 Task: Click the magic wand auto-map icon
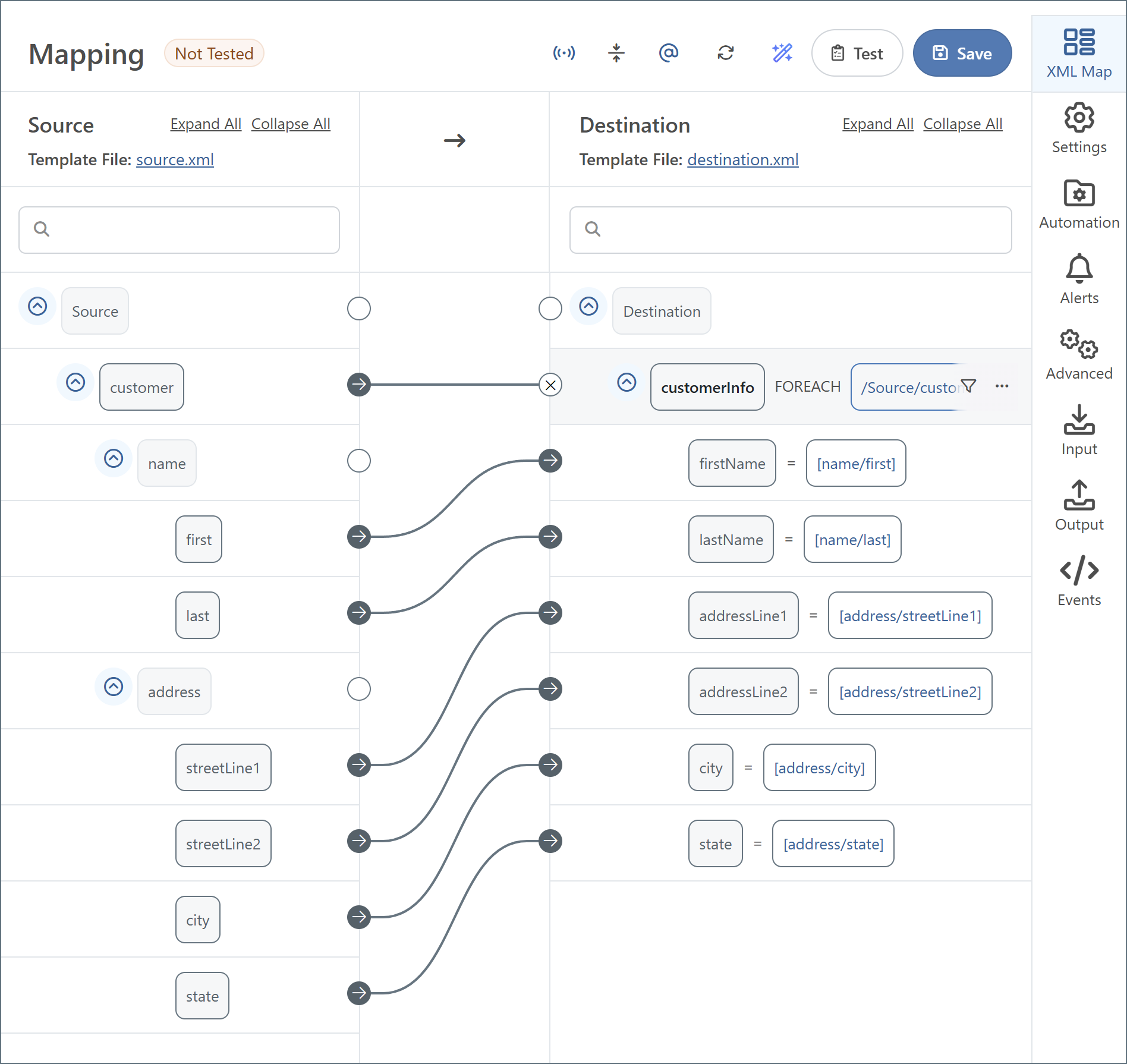coord(782,53)
